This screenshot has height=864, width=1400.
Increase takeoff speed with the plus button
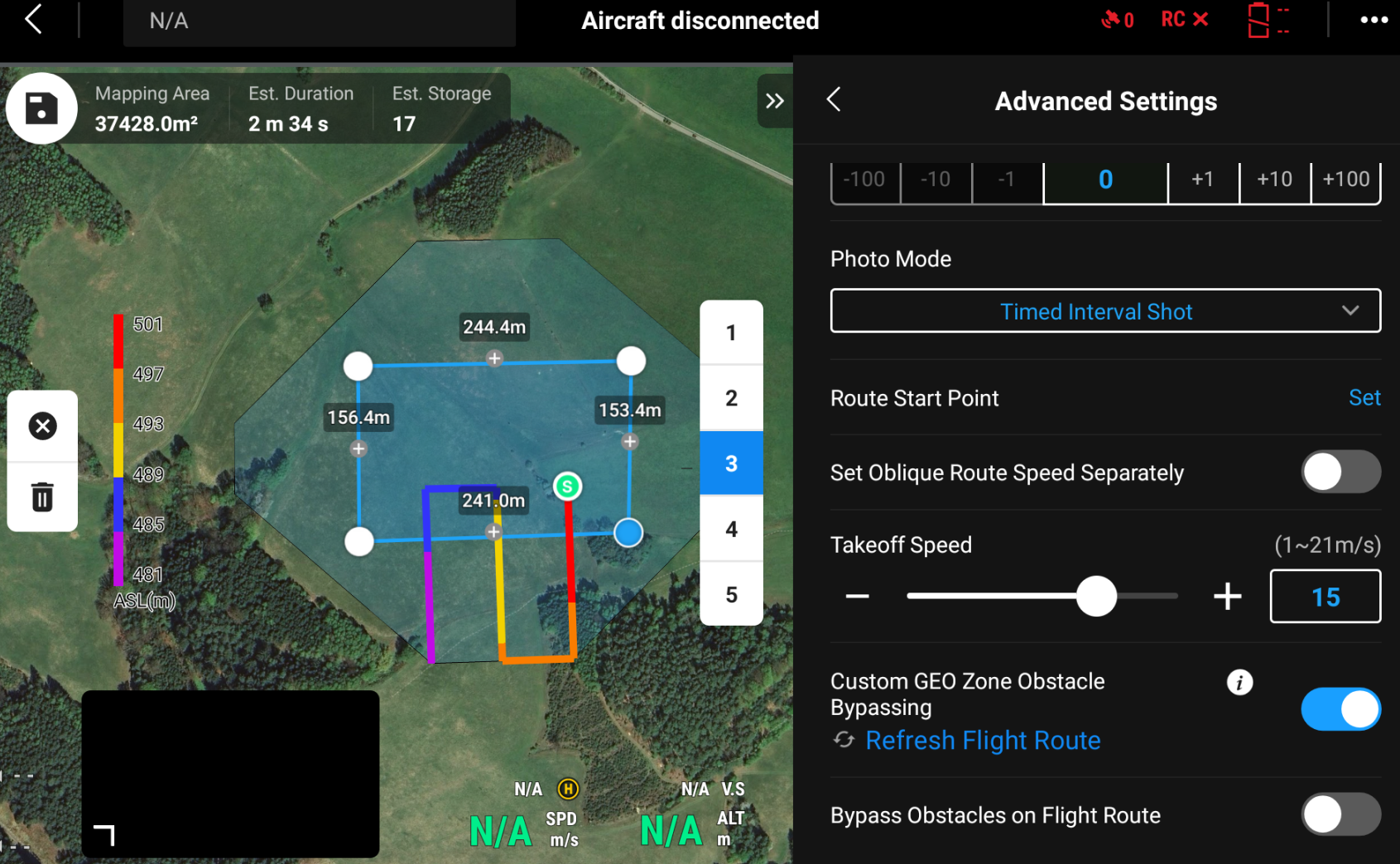1227,596
